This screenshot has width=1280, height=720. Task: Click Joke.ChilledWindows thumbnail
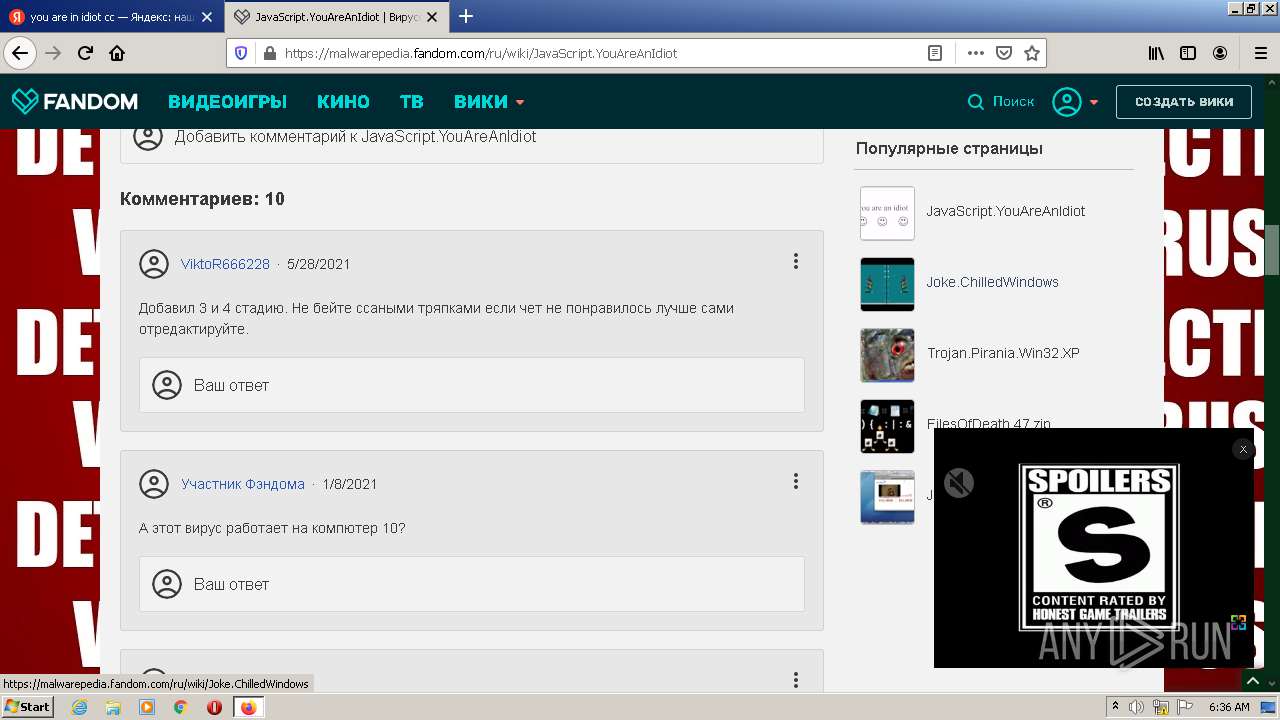click(887, 284)
